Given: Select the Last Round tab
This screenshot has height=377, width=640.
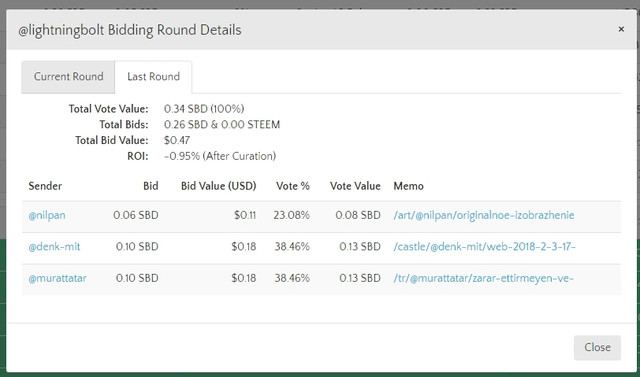Looking at the screenshot, I should pyautogui.click(x=153, y=77).
